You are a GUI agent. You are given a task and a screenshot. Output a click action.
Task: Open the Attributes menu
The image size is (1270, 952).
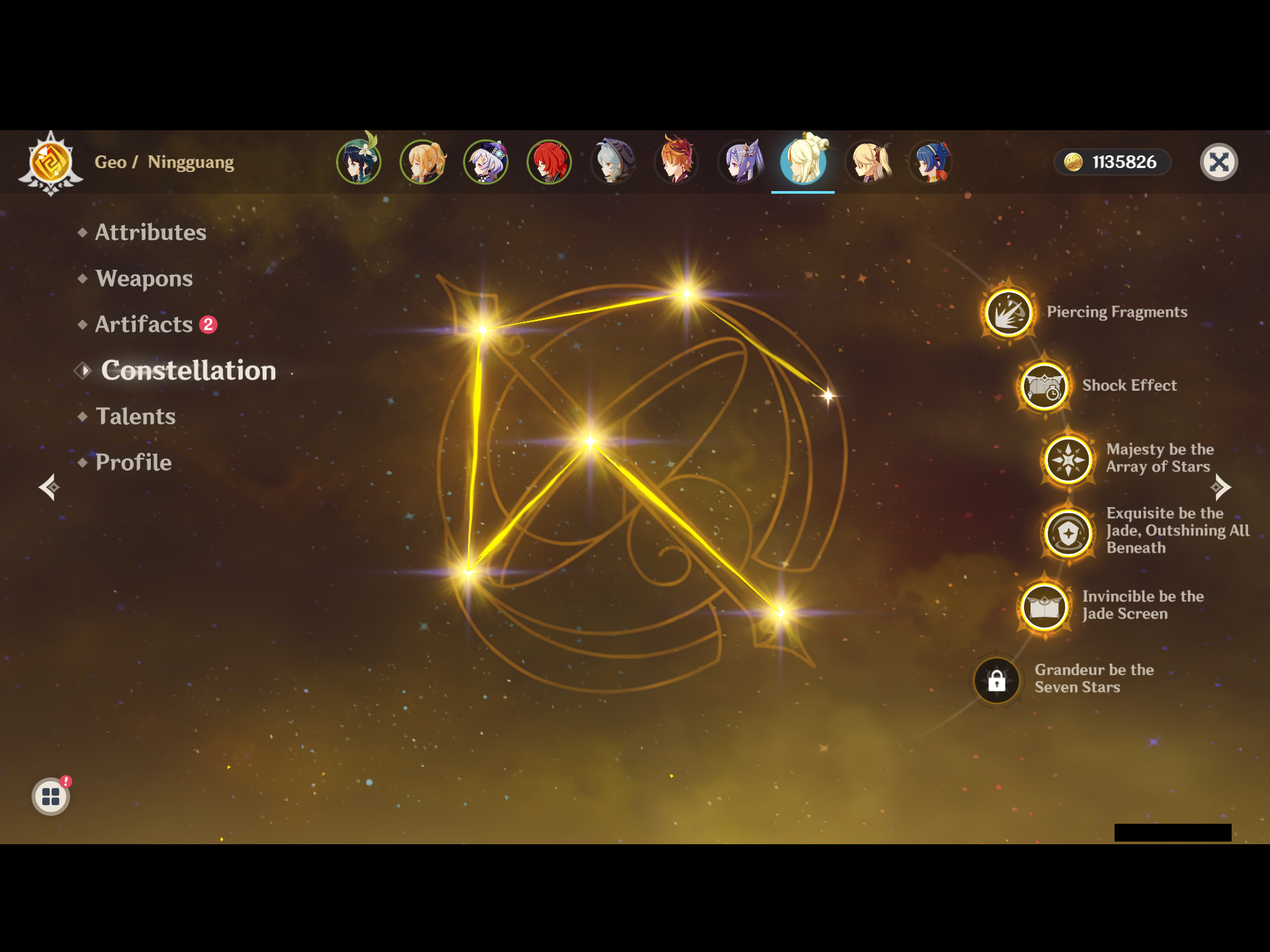click(x=151, y=232)
